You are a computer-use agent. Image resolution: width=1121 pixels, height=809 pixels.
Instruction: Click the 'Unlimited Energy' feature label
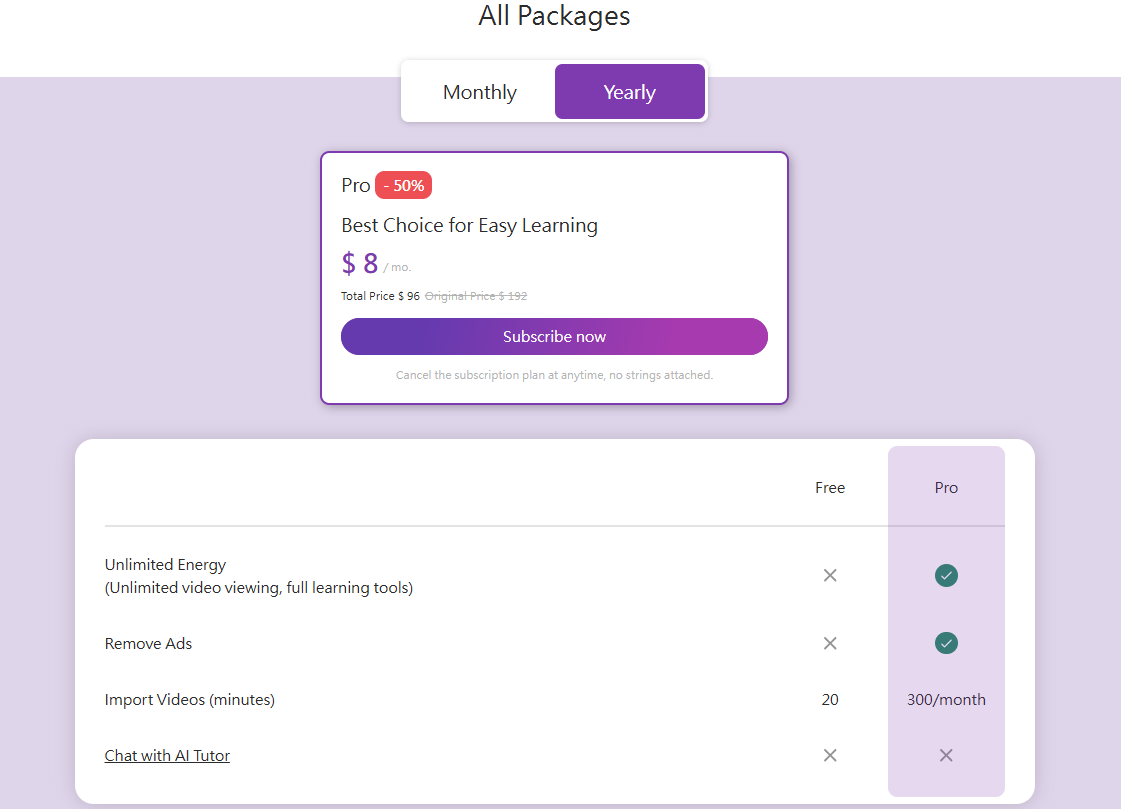[165, 565]
